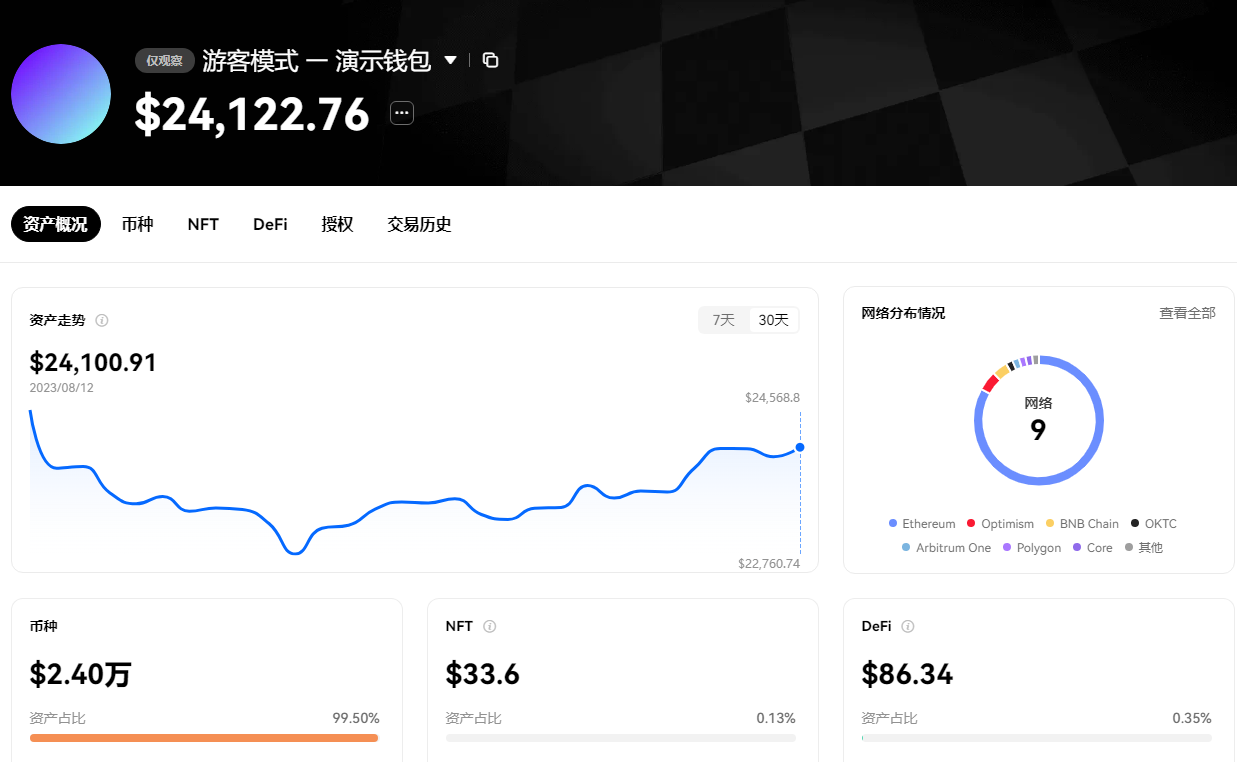Viewport: 1237px width, 762px height.
Task: Click the 网络分布情况 heading
Action: [x=903, y=313]
